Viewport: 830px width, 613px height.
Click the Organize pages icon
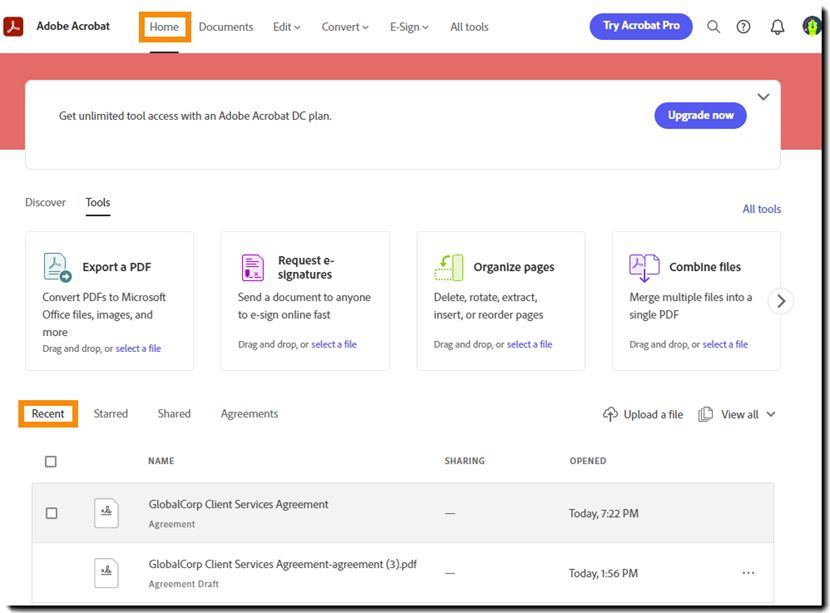[449, 267]
